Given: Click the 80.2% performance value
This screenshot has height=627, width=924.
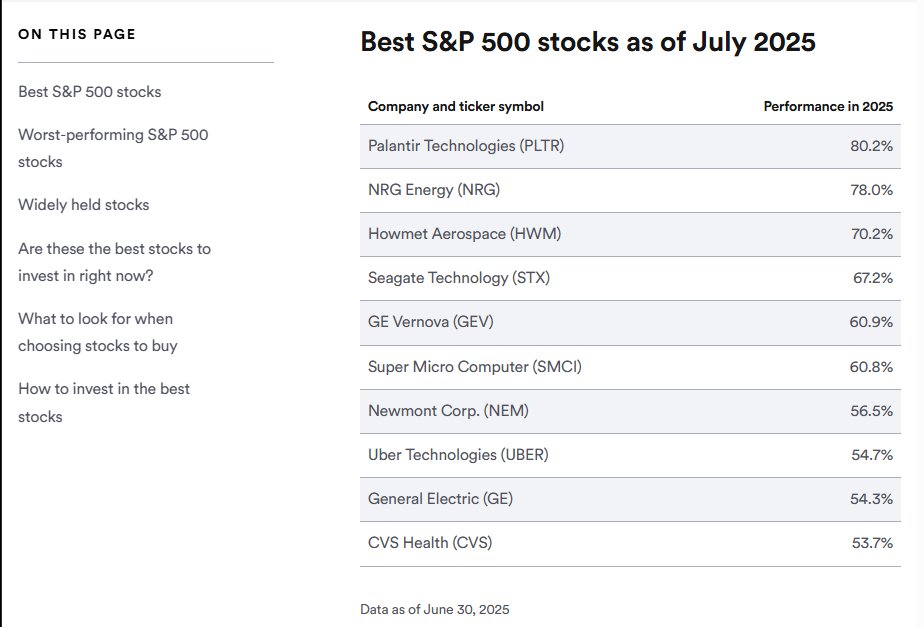Looking at the screenshot, I should coord(871,146).
